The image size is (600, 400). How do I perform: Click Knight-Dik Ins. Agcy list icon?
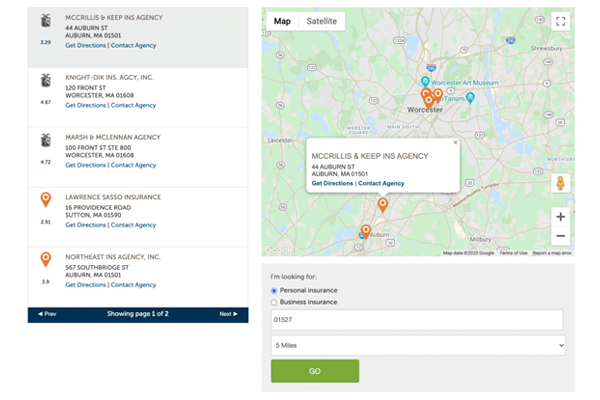pos(46,80)
